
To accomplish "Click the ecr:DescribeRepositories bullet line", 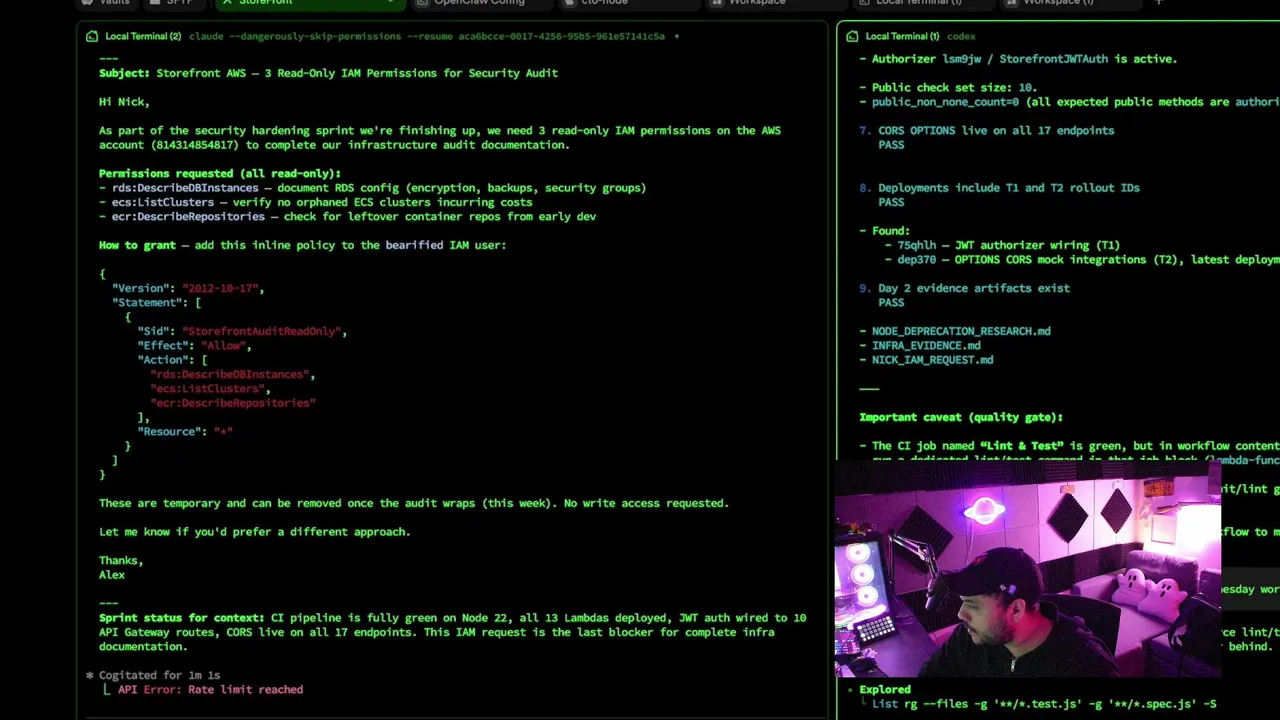I will click(x=347, y=217).
